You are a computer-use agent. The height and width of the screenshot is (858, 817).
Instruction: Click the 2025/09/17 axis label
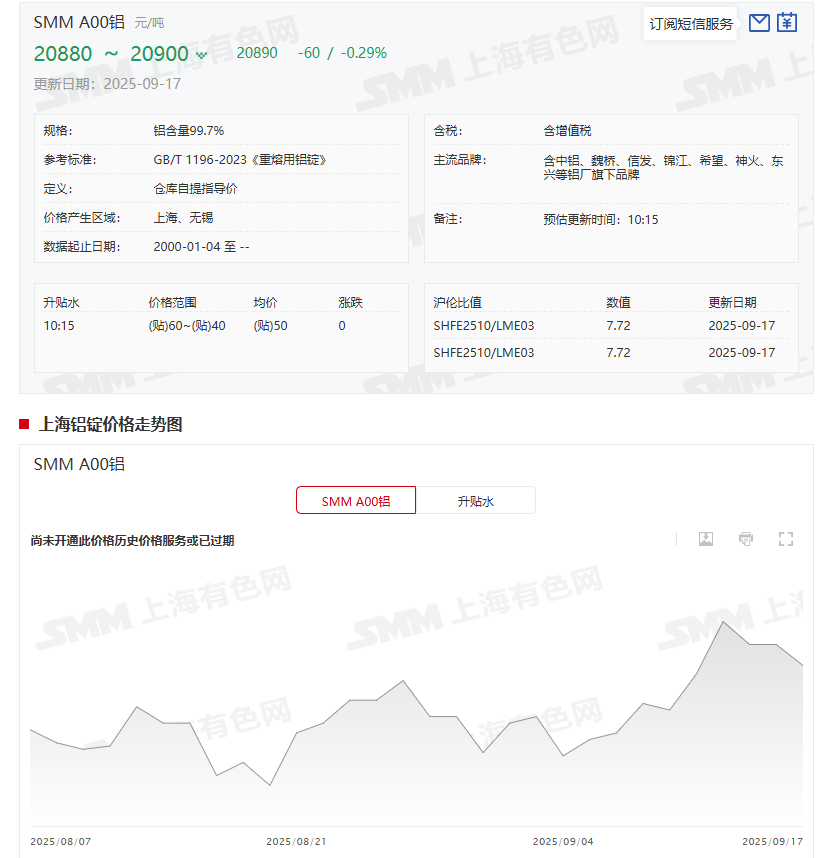773,842
